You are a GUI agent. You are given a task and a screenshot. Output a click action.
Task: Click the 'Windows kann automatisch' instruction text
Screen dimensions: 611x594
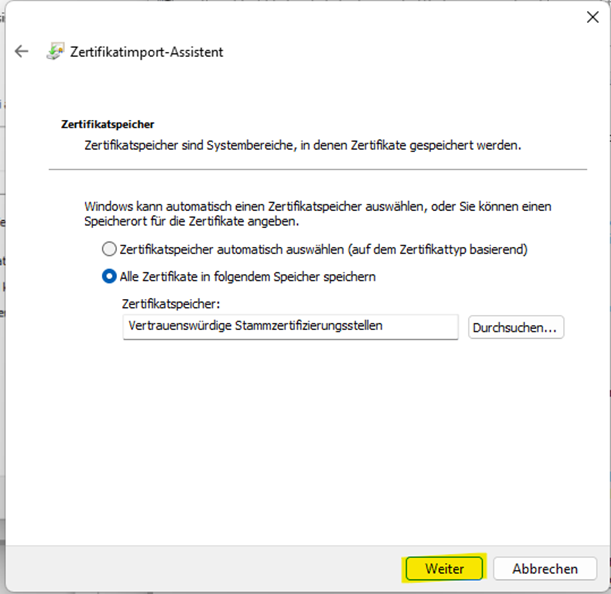(318, 214)
